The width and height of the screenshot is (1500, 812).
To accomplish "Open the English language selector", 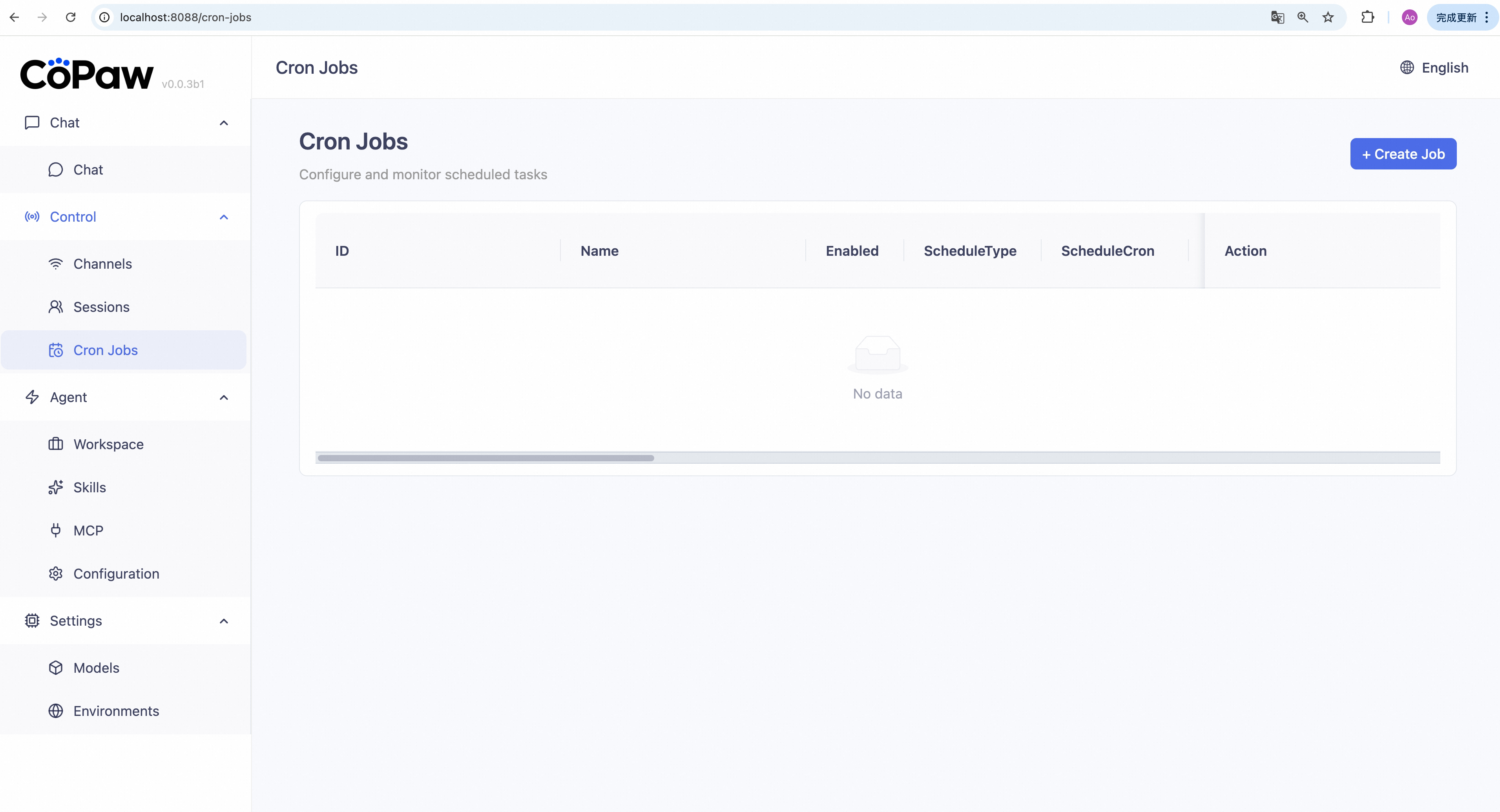I will [1434, 67].
